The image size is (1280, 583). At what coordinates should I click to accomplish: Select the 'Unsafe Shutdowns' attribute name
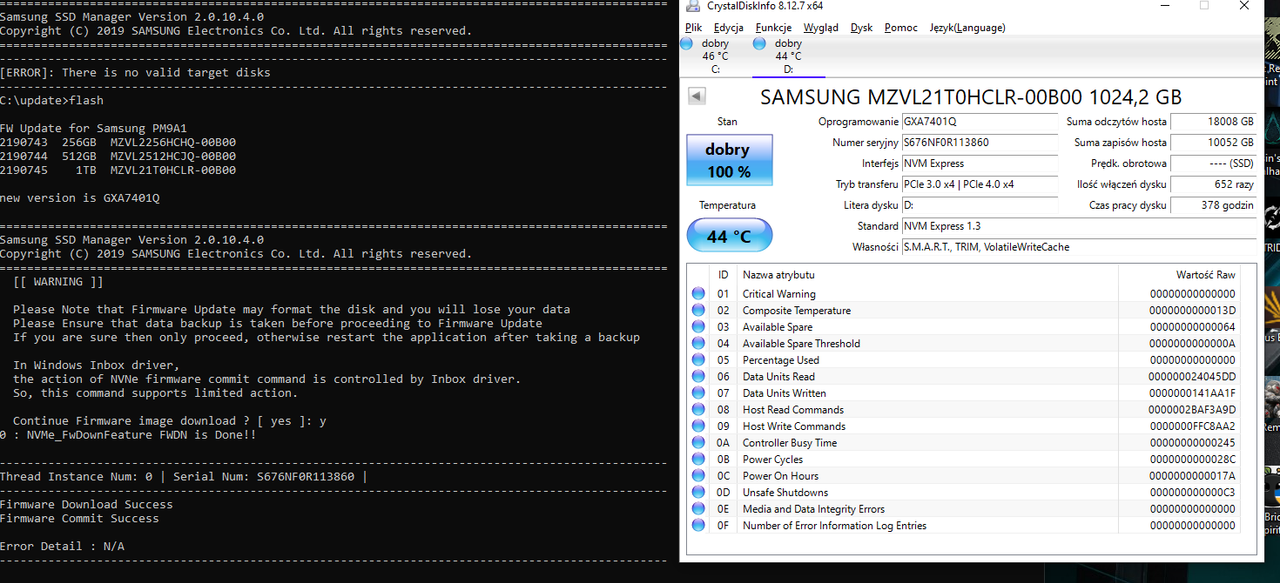(785, 492)
